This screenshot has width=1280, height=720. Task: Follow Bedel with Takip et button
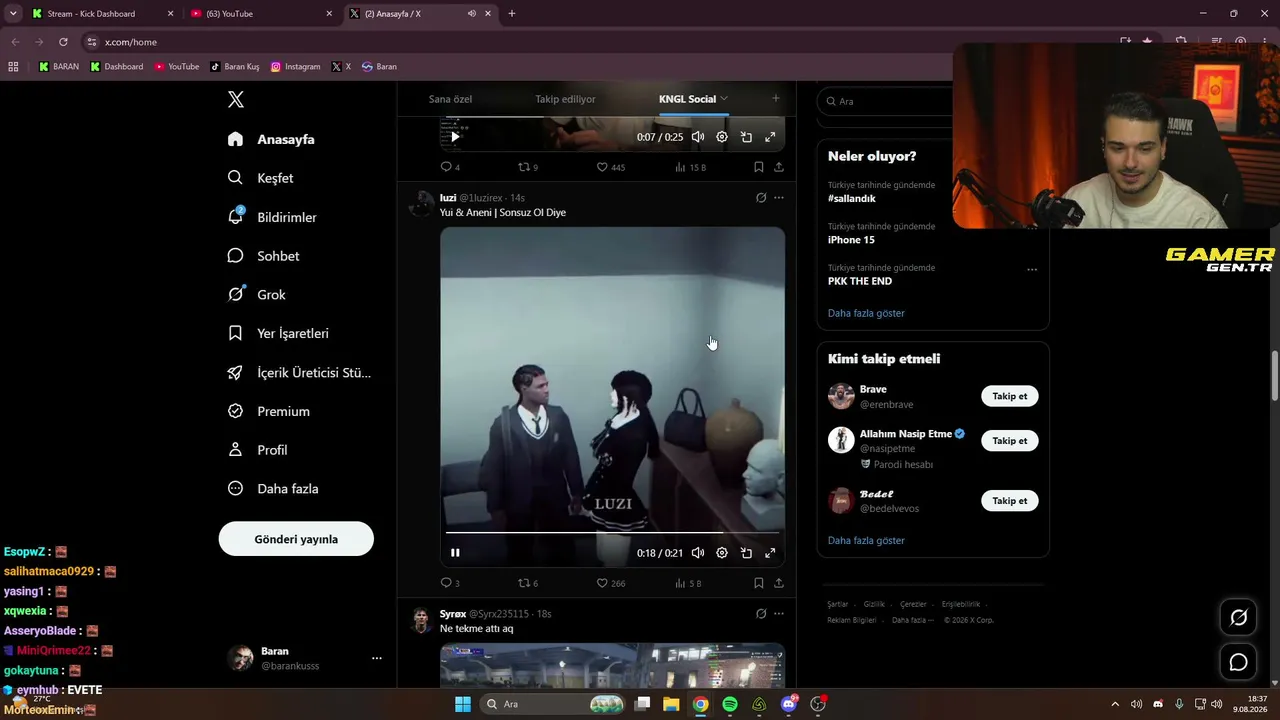click(x=1010, y=501)
